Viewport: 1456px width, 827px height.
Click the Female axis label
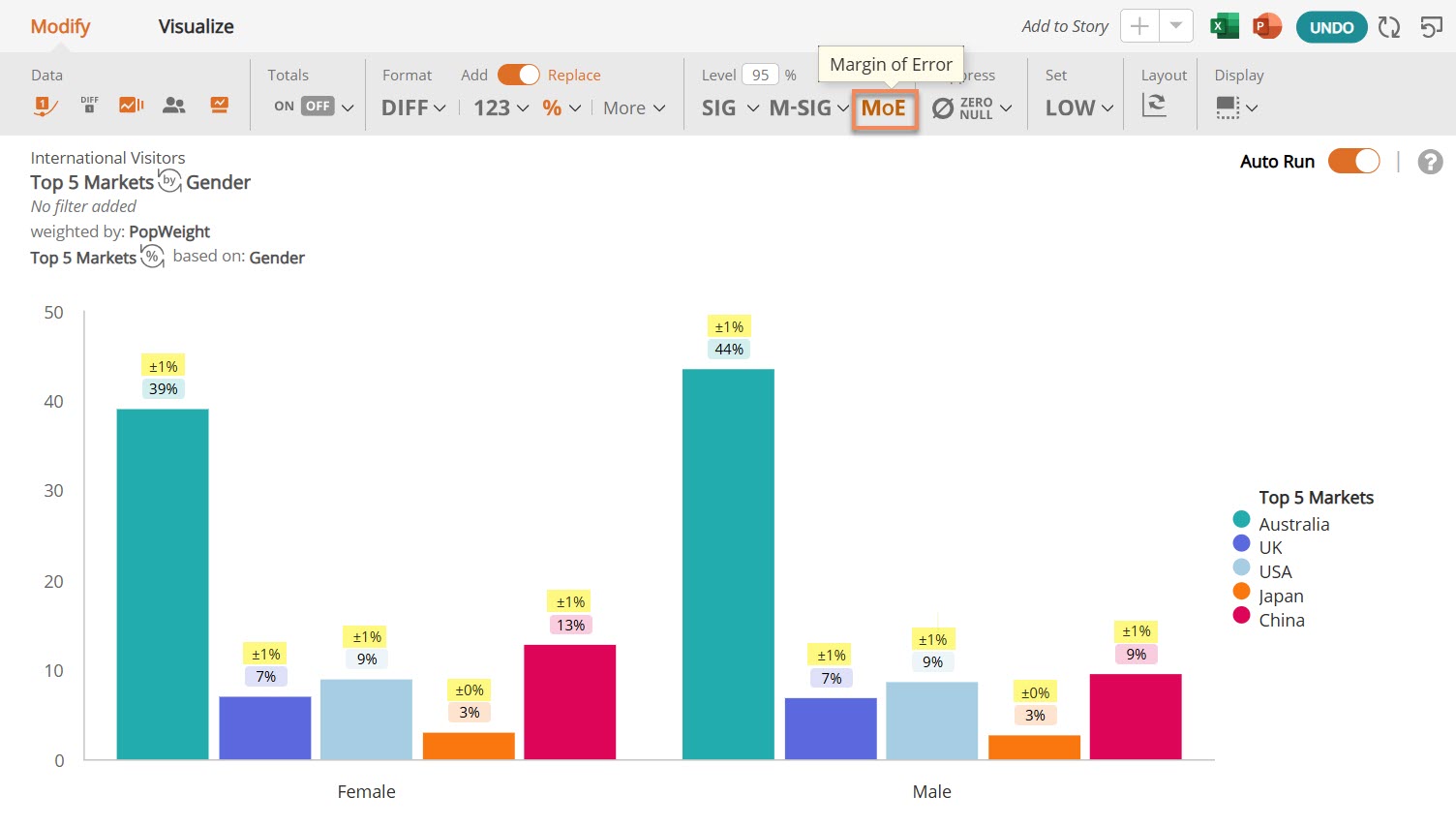[x=366, y=791]
